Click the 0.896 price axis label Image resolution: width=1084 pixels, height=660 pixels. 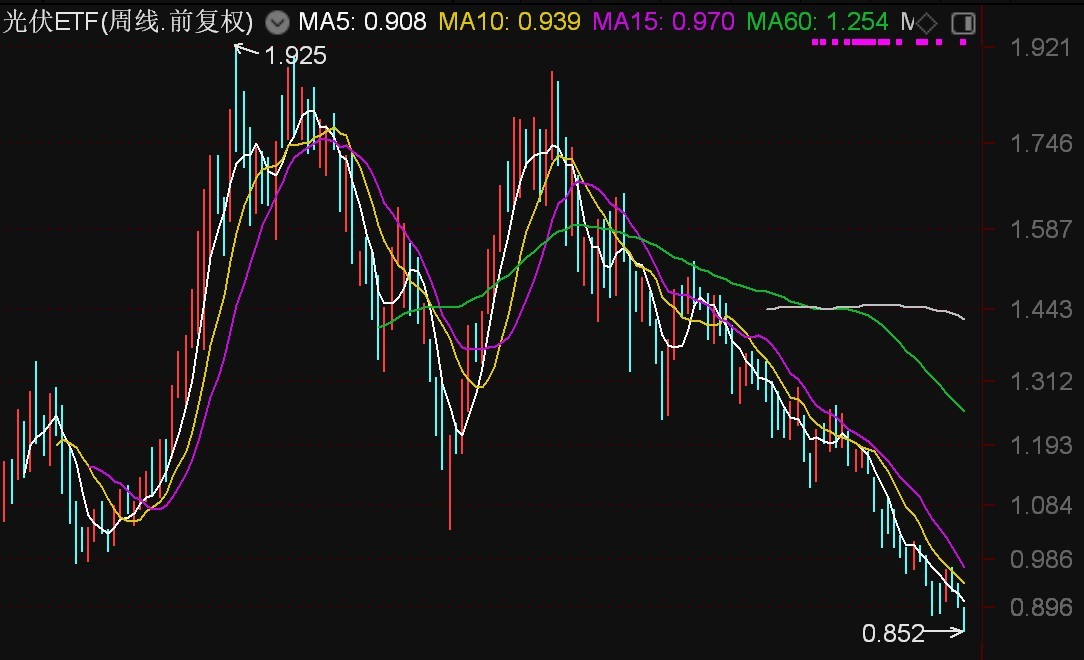[1042, 608]
